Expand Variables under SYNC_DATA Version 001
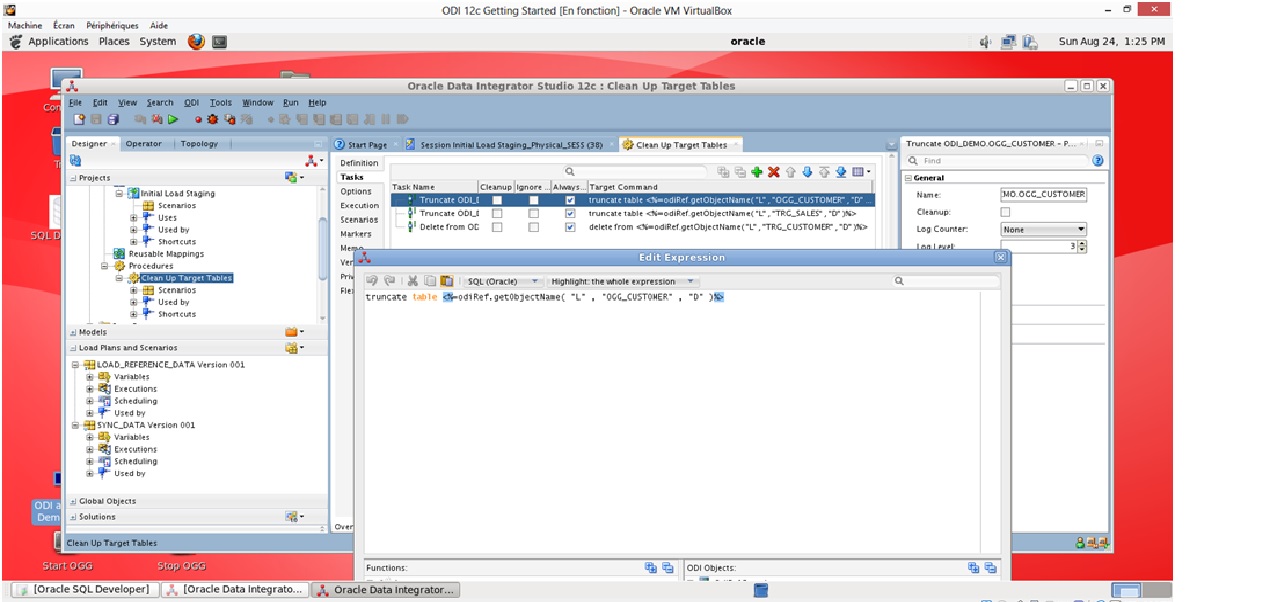Screen dimensions: 1266x602 [x=90, y=437]
